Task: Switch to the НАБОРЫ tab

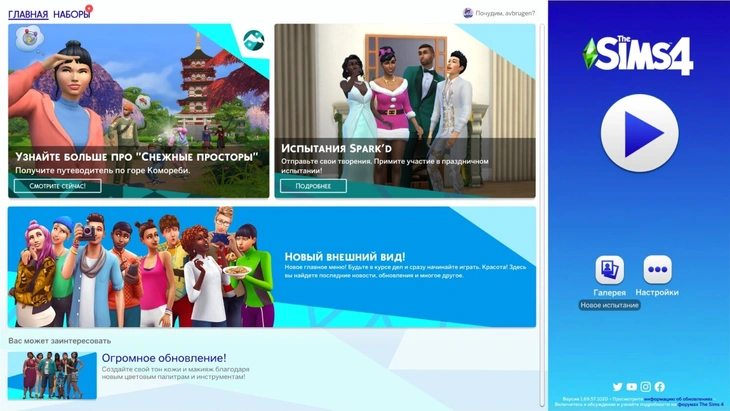Action: [x=71, y=14]
